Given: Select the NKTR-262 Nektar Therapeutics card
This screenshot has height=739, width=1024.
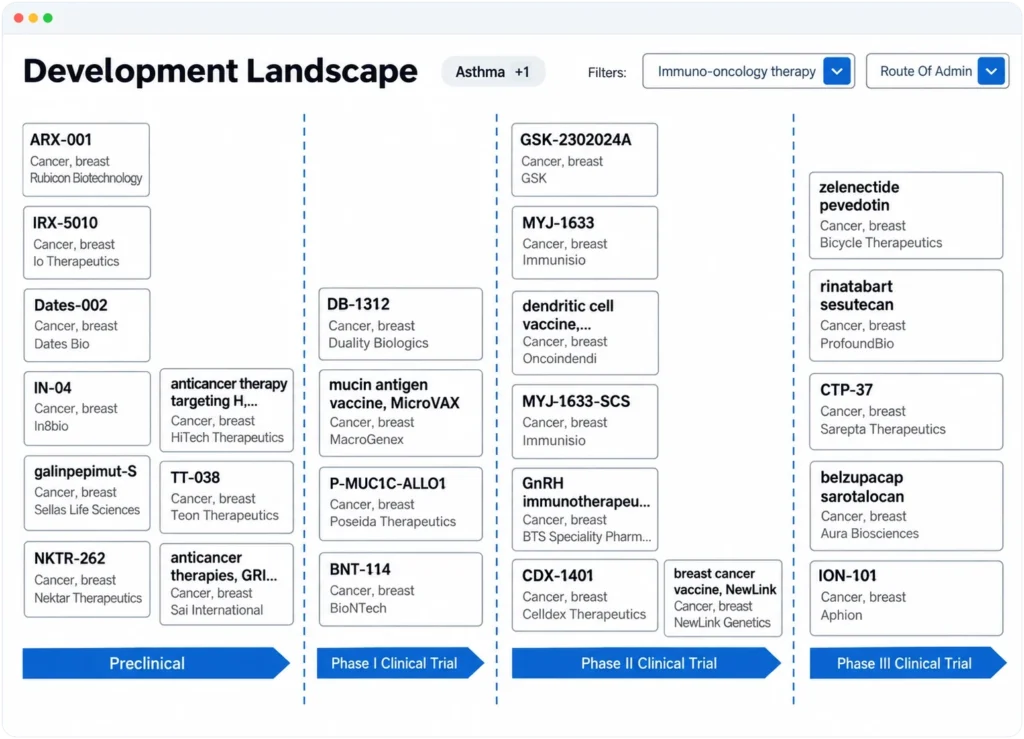Looking at the screenshot, I should pos(87,579).
